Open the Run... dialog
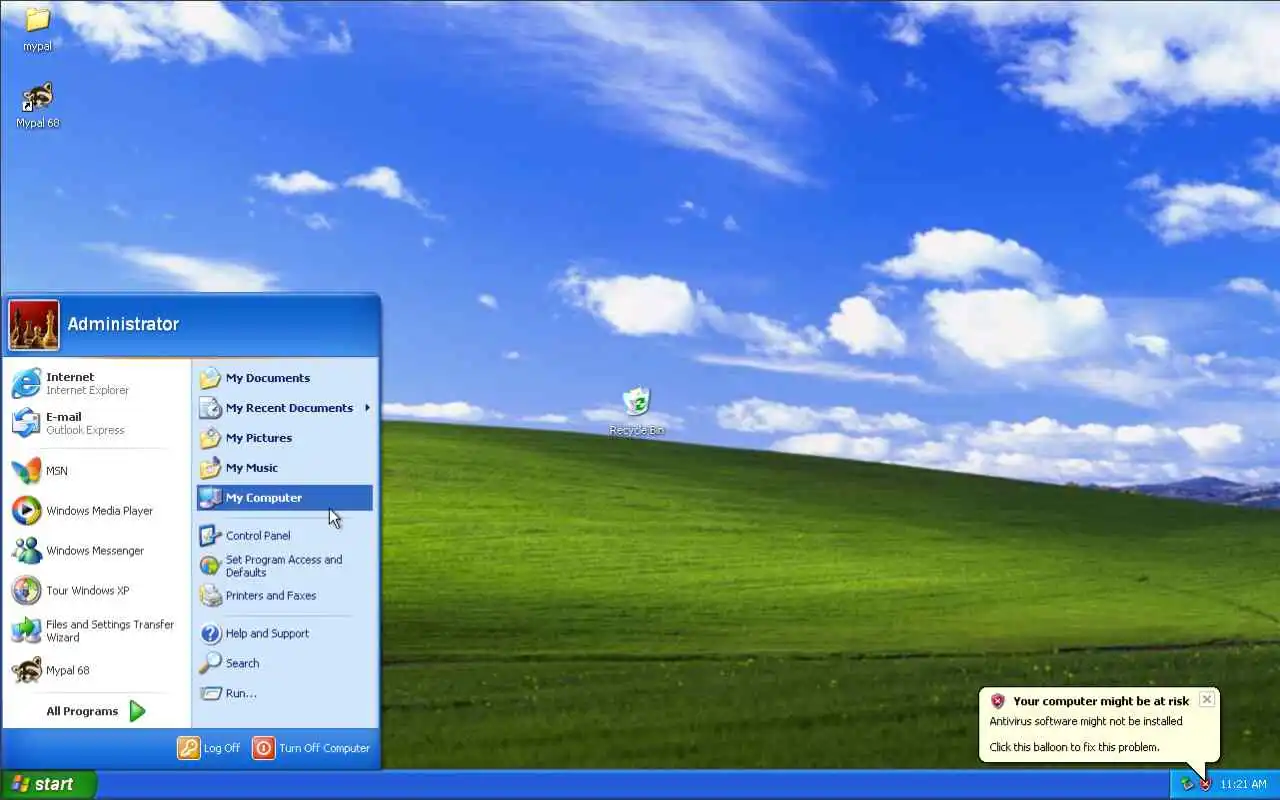The height and width of the screenshot is (800, 1280). tap(285, 693)
